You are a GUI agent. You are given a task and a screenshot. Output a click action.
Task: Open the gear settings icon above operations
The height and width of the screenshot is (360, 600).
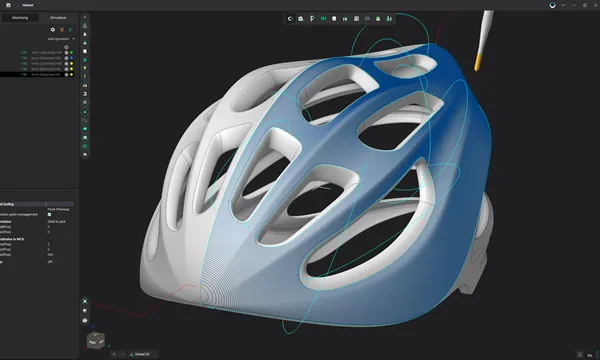coord(53,29)
